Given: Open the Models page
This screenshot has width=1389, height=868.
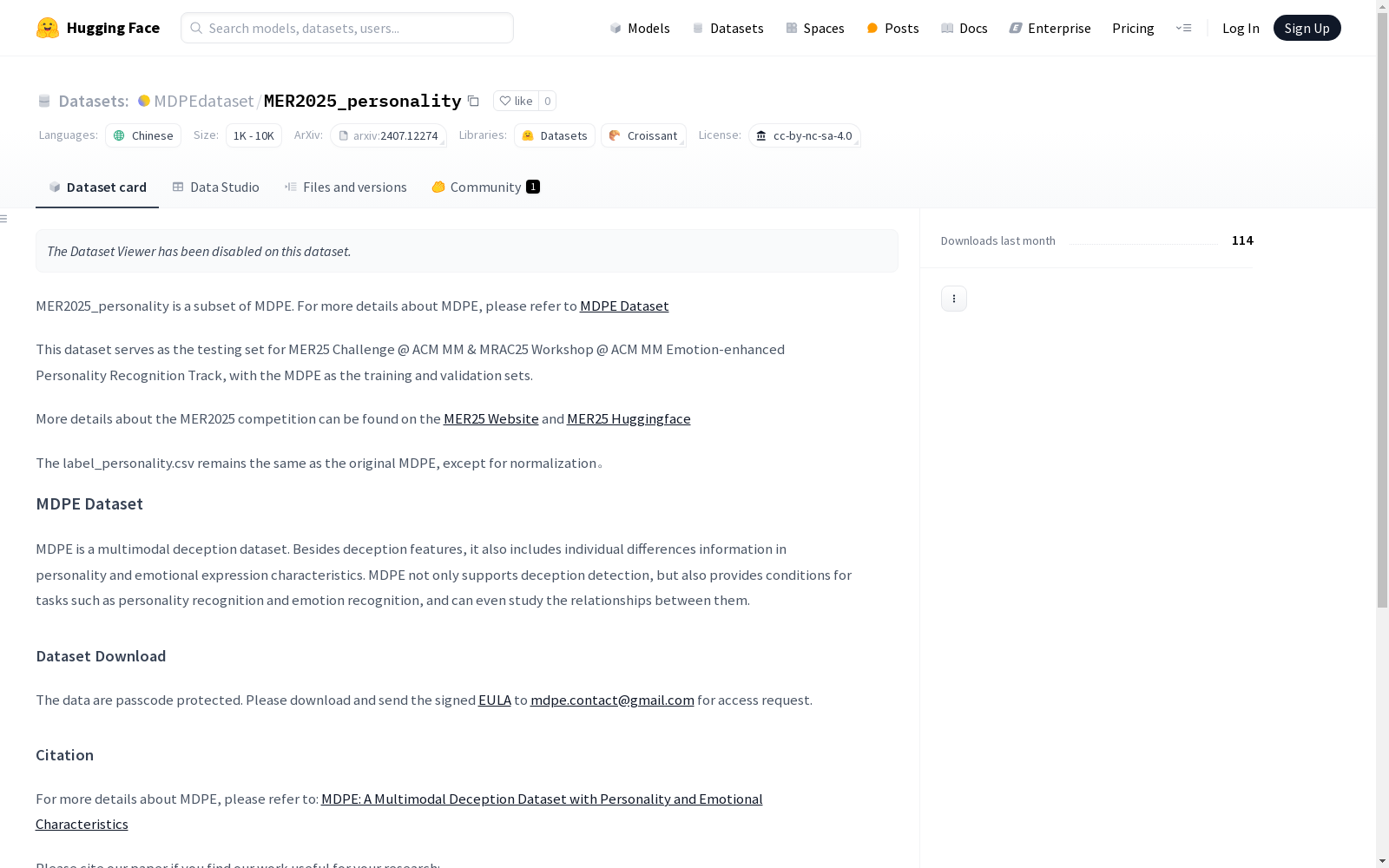Looking at the screenshot, I should 640,28.
